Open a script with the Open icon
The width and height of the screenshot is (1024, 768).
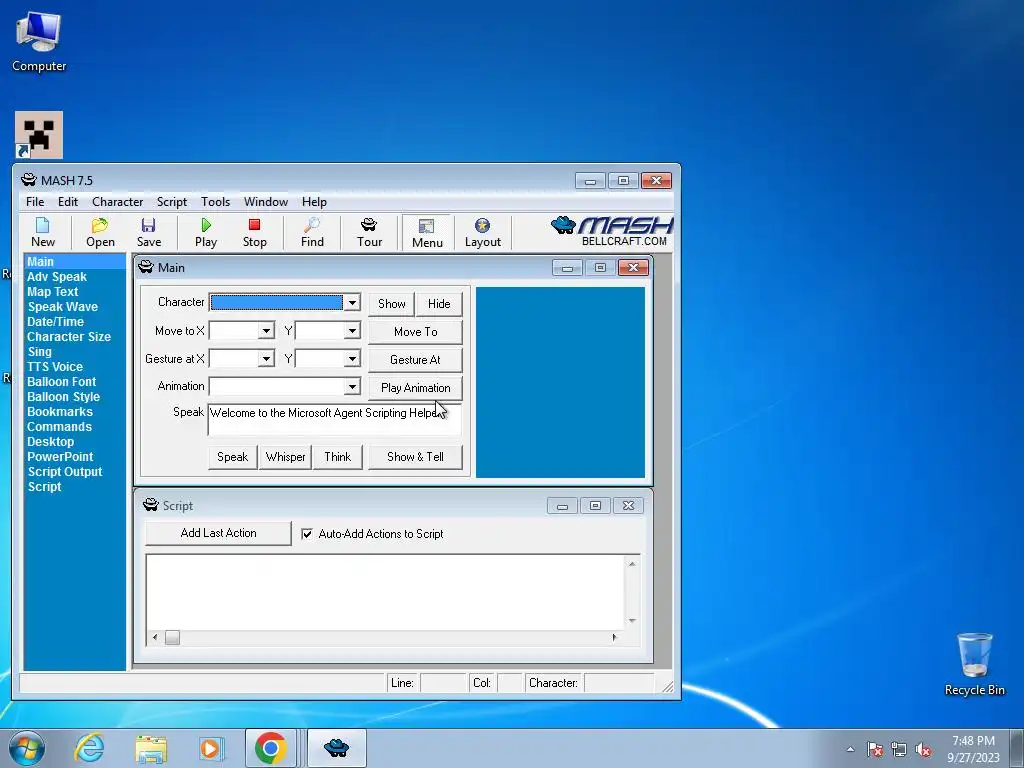click(x=100, y=232)
